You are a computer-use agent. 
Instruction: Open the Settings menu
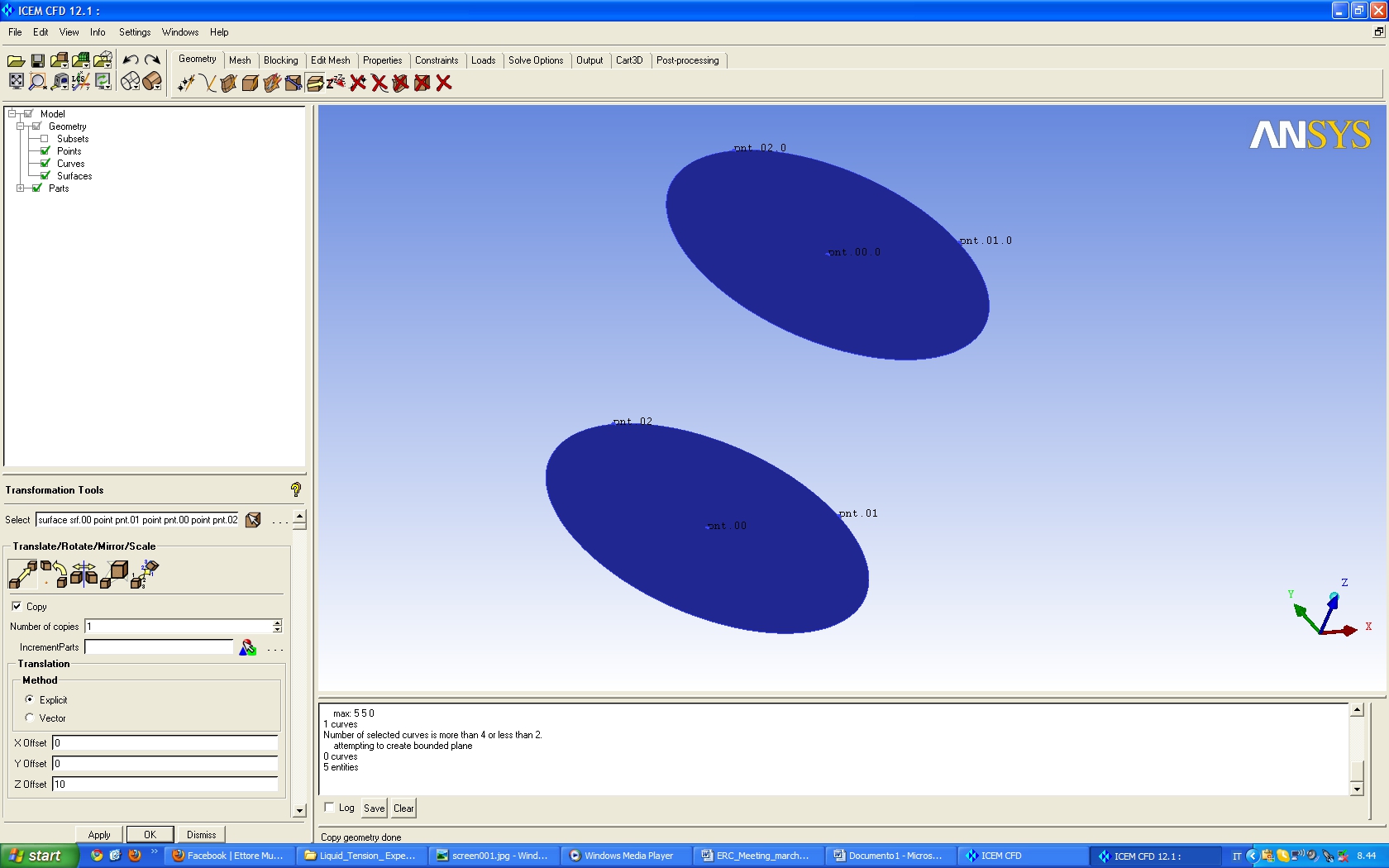(x=134, y=32)
